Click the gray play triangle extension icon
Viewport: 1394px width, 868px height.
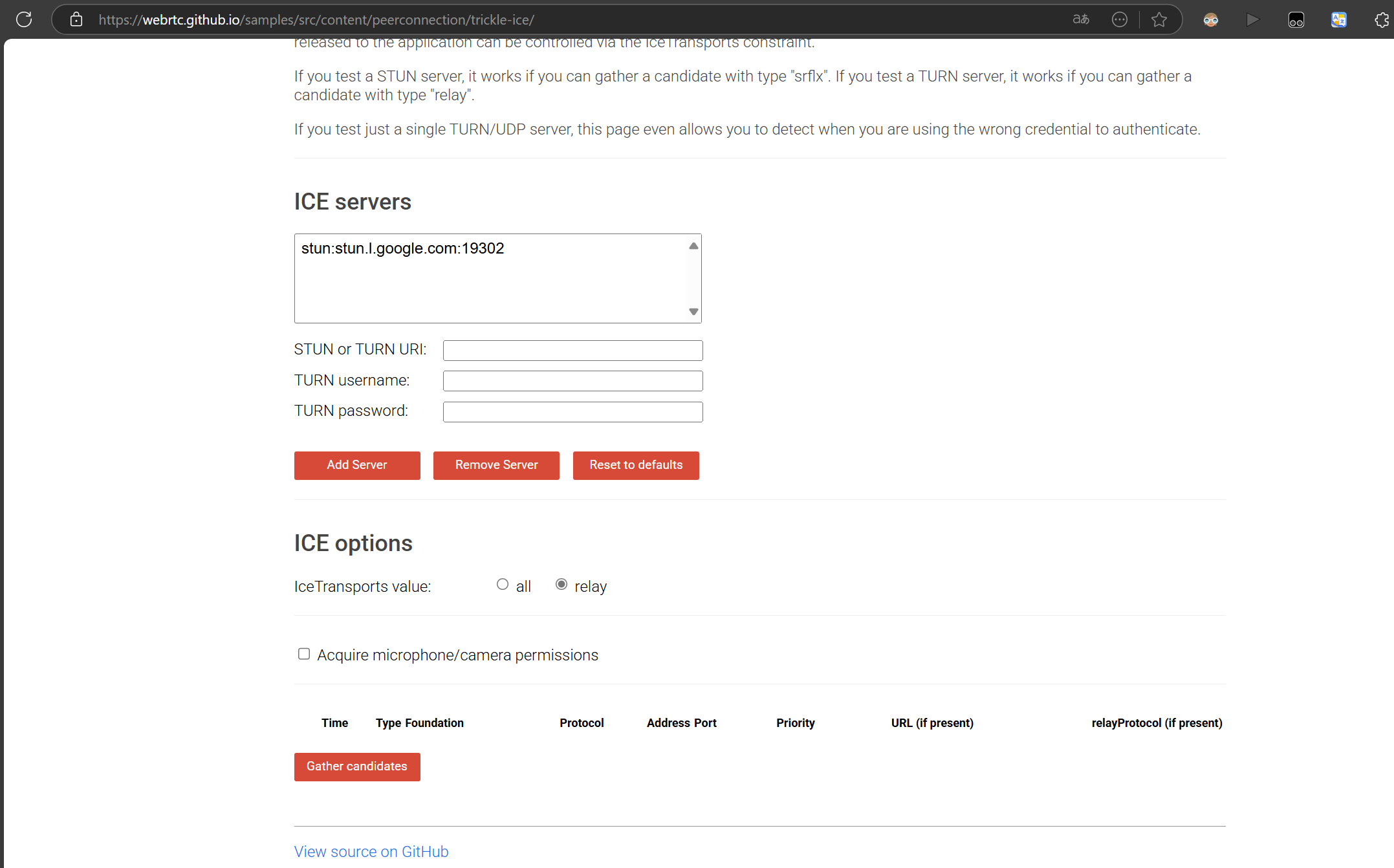(1253, 19)
